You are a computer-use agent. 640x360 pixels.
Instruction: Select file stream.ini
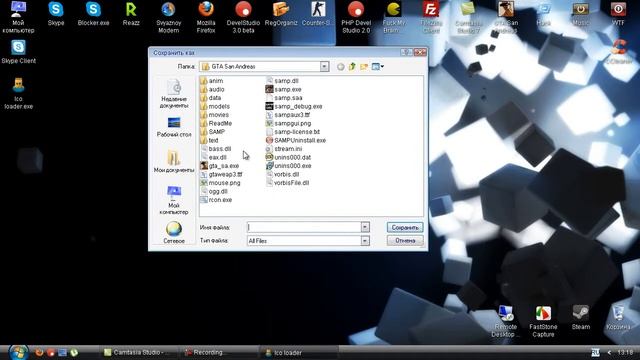[284, 149]
